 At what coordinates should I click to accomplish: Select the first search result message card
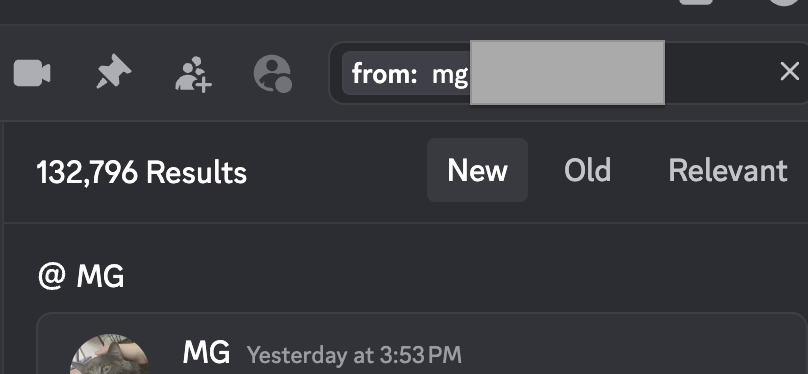(422, 344)
